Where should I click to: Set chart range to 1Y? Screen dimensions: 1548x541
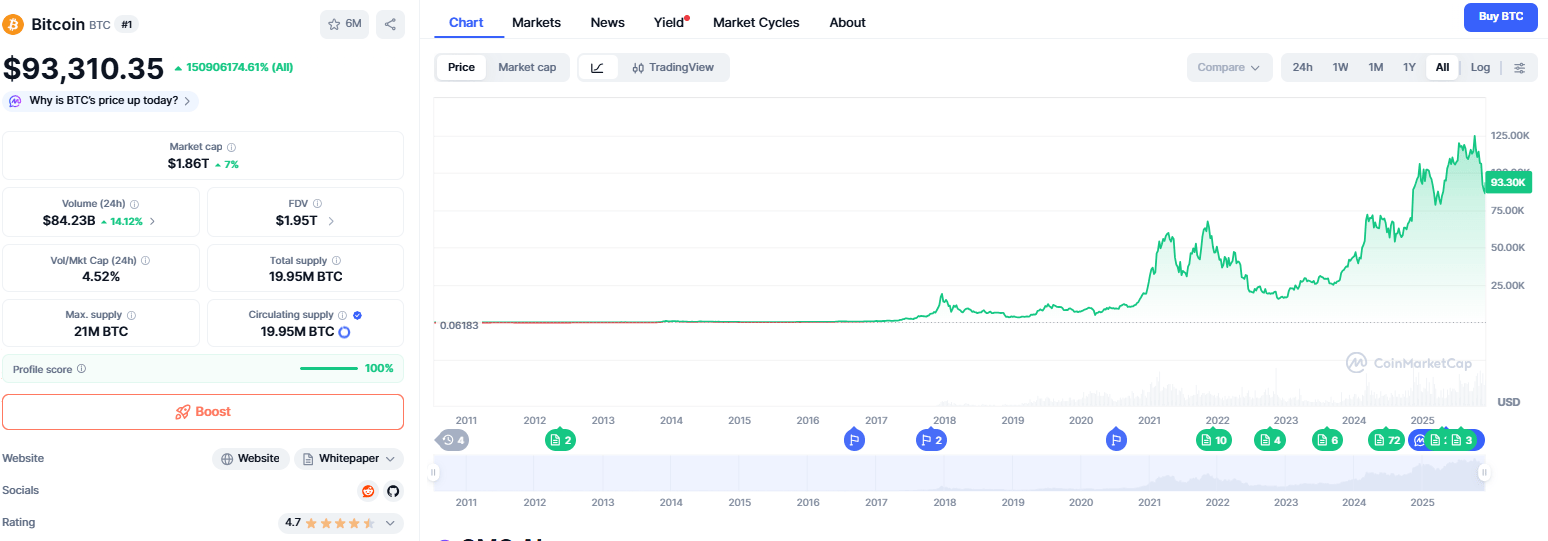[x=1409, y=67]
